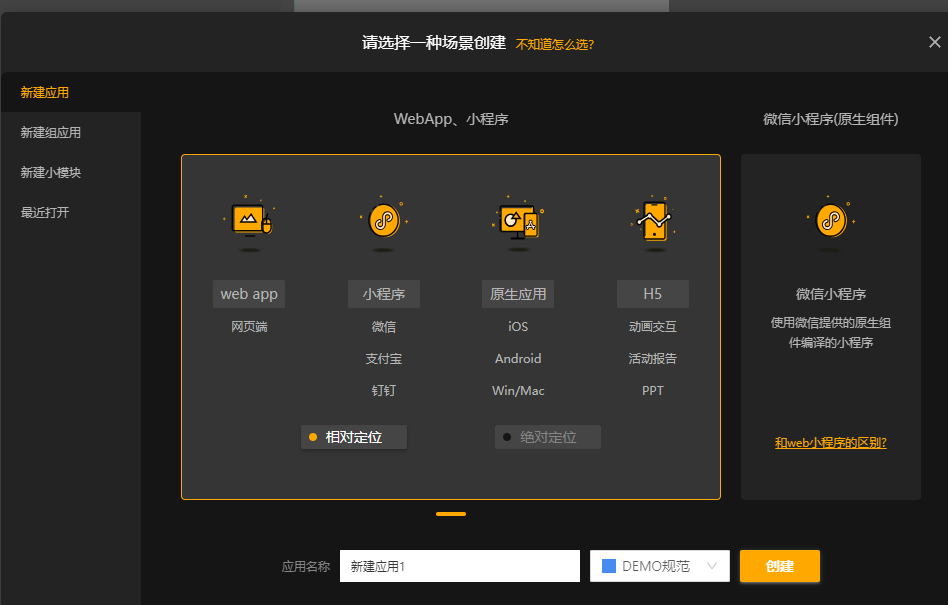Click the 活动报告 text
The image size is (948, 605).
click(653, 359)
